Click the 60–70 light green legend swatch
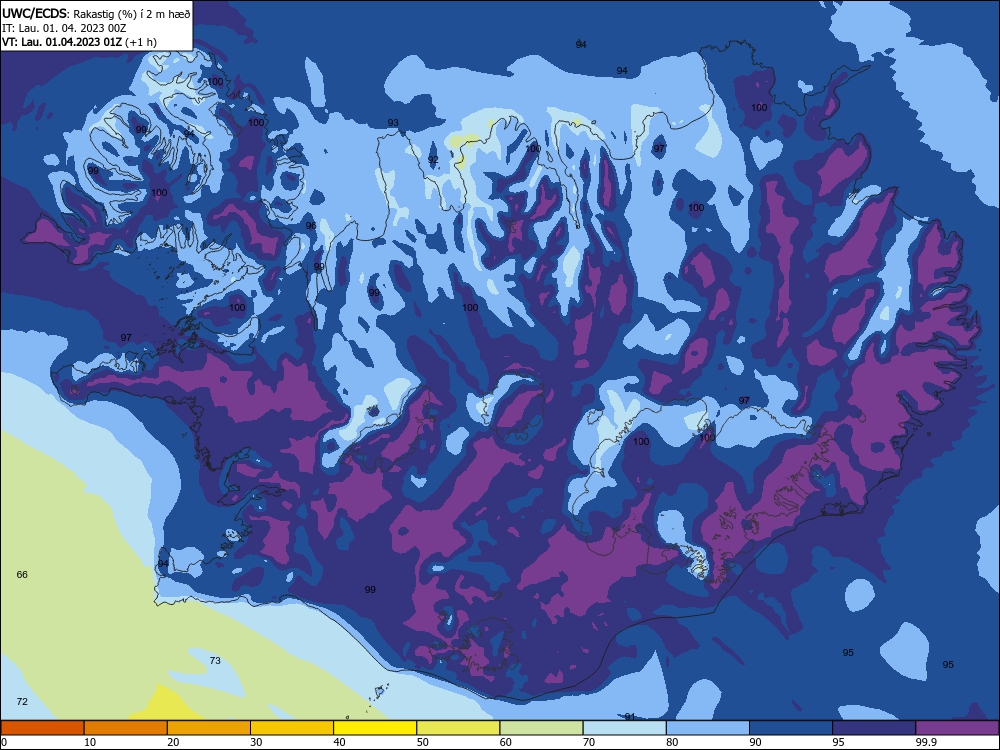 [x=541, y=728]
